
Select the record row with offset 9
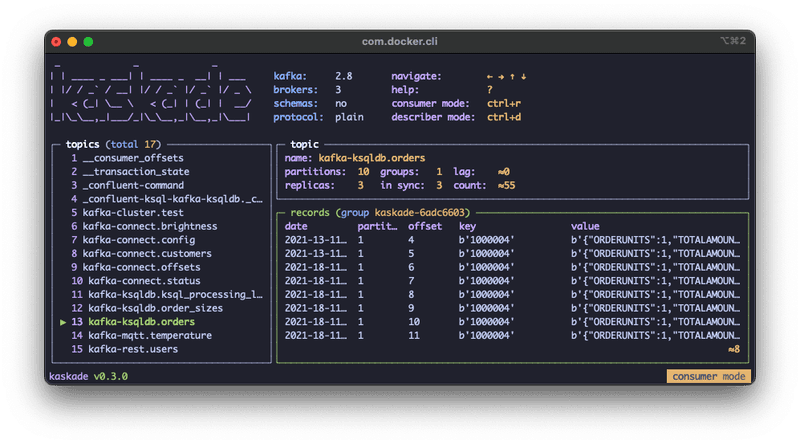point(512,308)
